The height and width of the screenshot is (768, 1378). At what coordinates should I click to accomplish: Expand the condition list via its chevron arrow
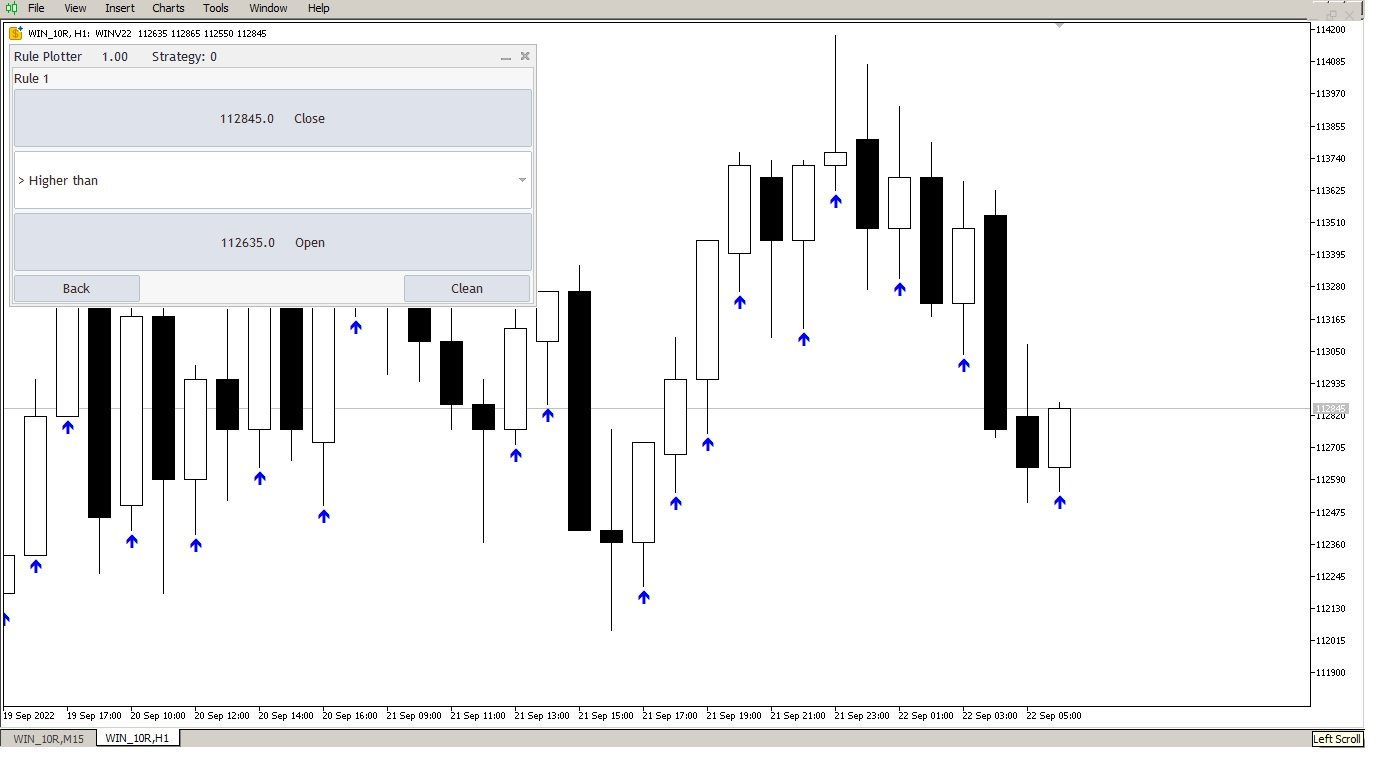click(522, 180)
